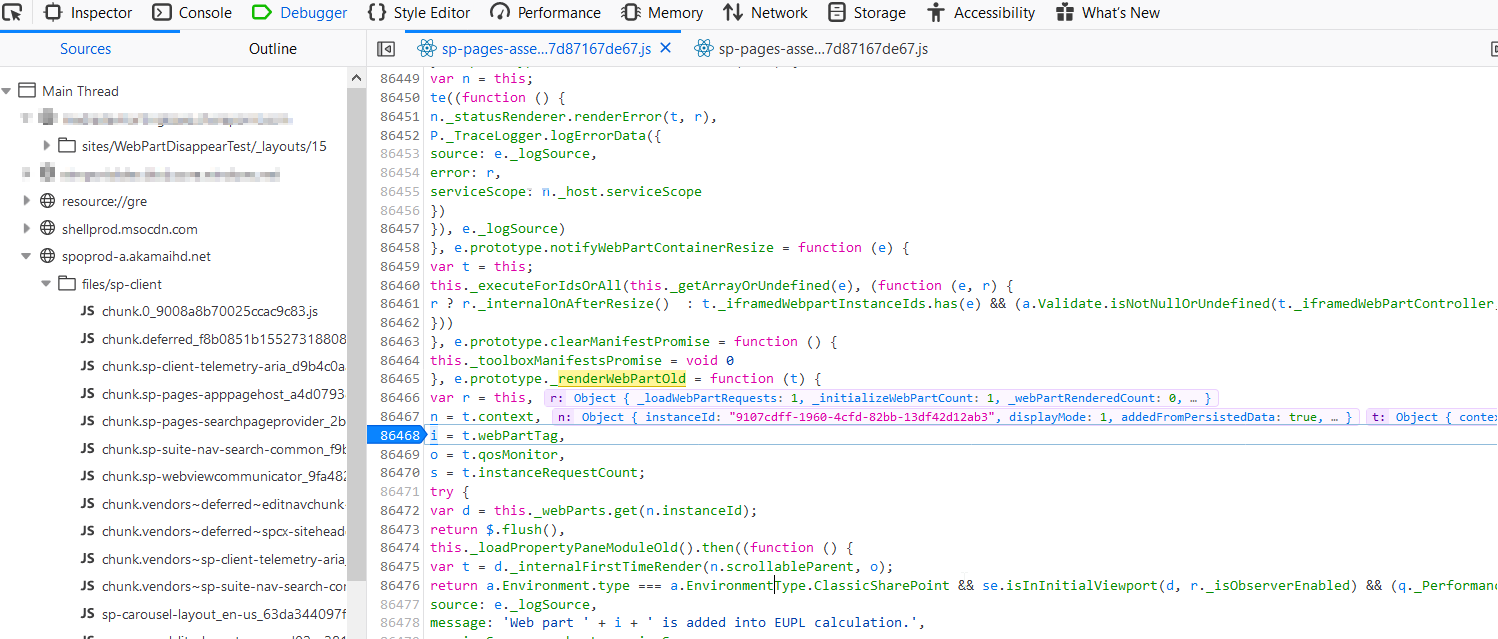Switch to second sp-pages-asse file tab

tap(810, 48)
